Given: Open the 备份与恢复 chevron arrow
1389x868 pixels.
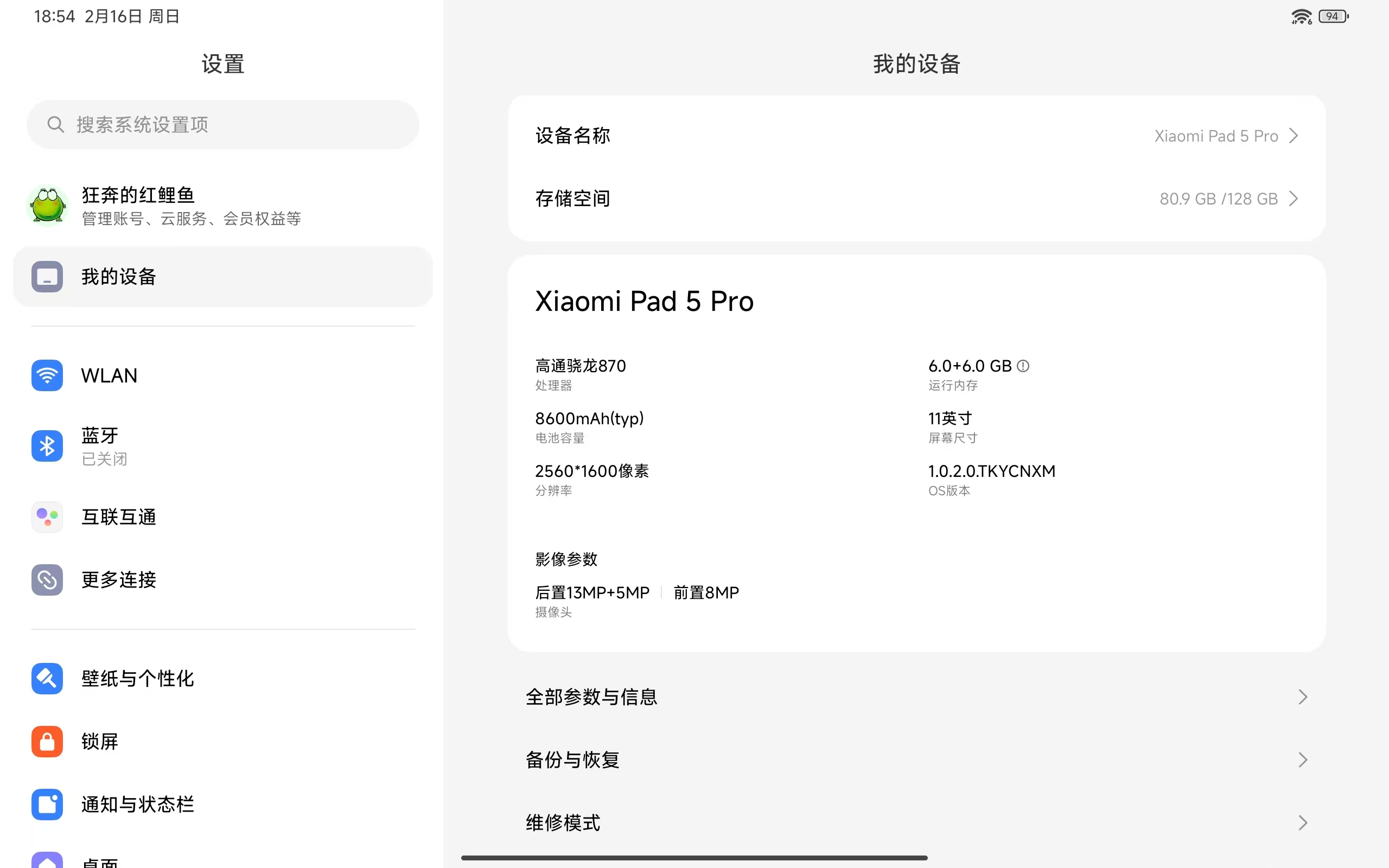Looking at the screenshot, I should [1303, 760].
